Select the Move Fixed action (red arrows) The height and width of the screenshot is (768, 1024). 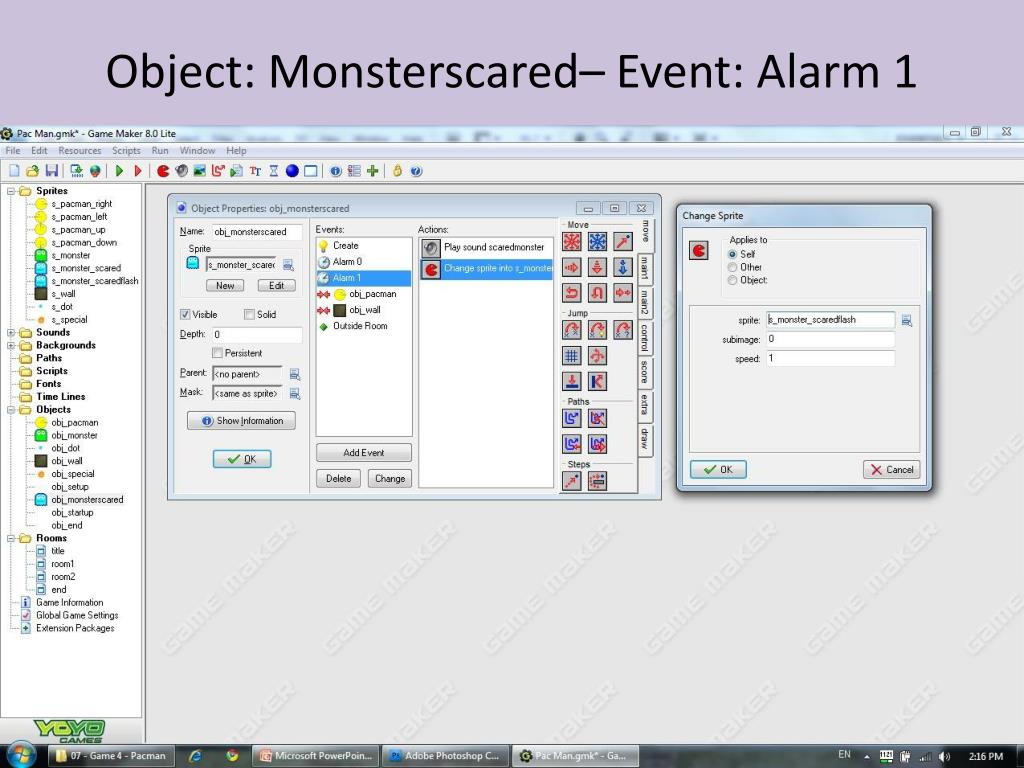click(x=572, y=242)
